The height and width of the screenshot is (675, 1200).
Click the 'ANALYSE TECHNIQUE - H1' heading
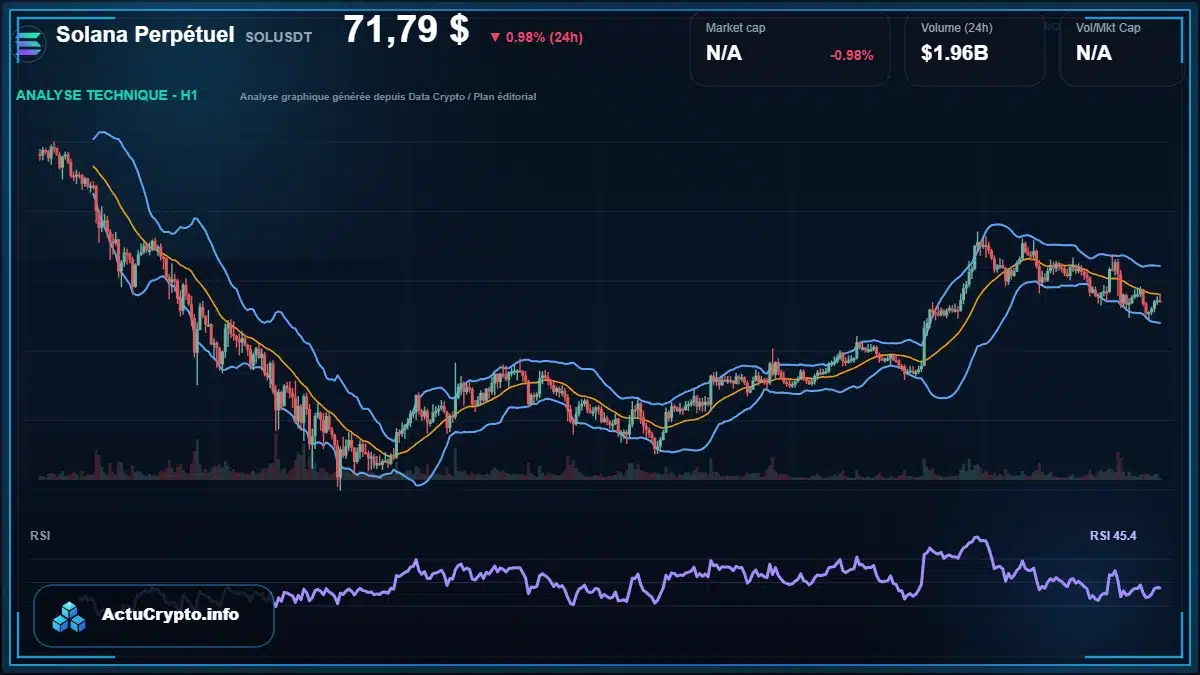(x=107, y=96)
